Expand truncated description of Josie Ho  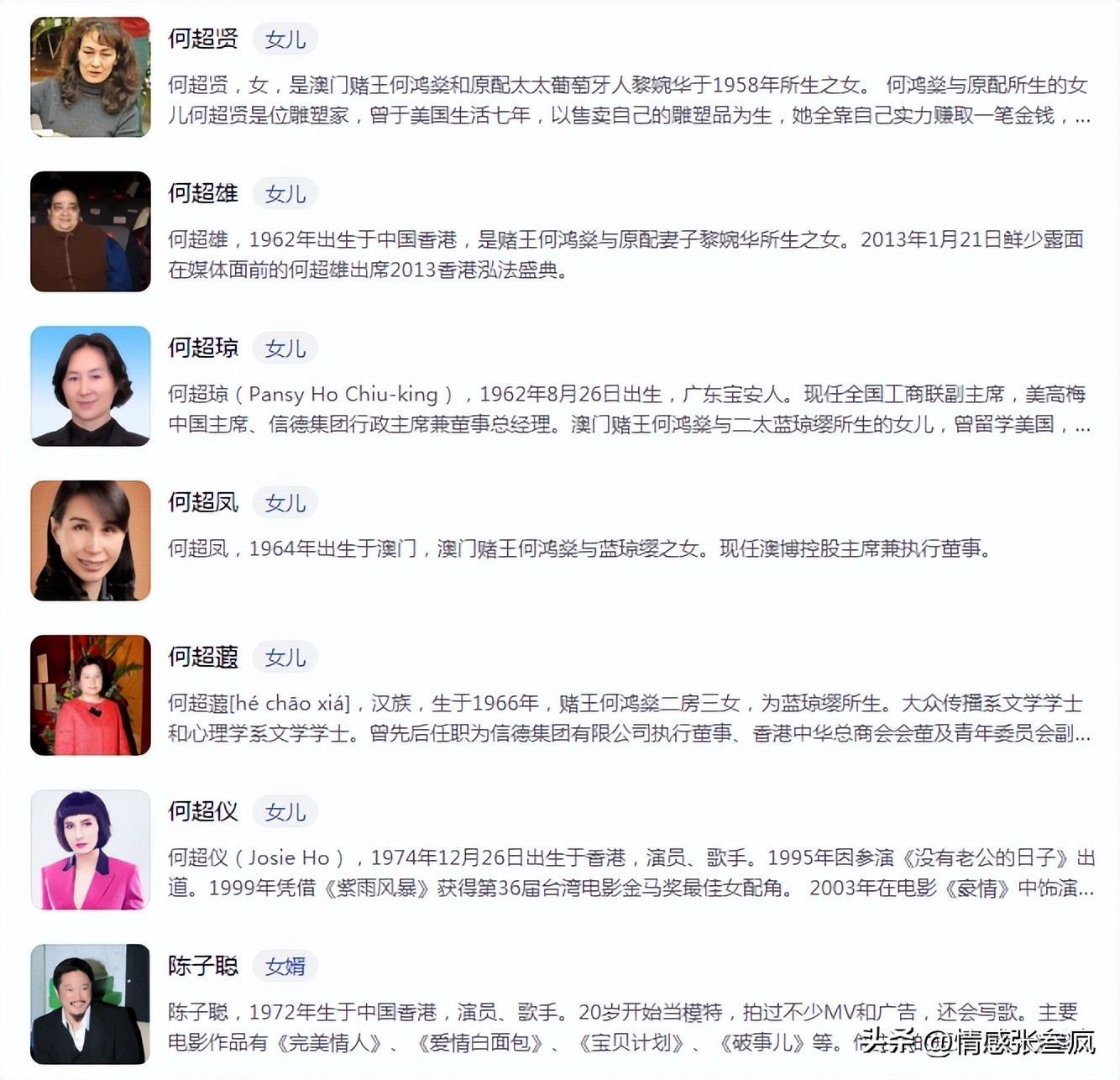[1085, 889]
